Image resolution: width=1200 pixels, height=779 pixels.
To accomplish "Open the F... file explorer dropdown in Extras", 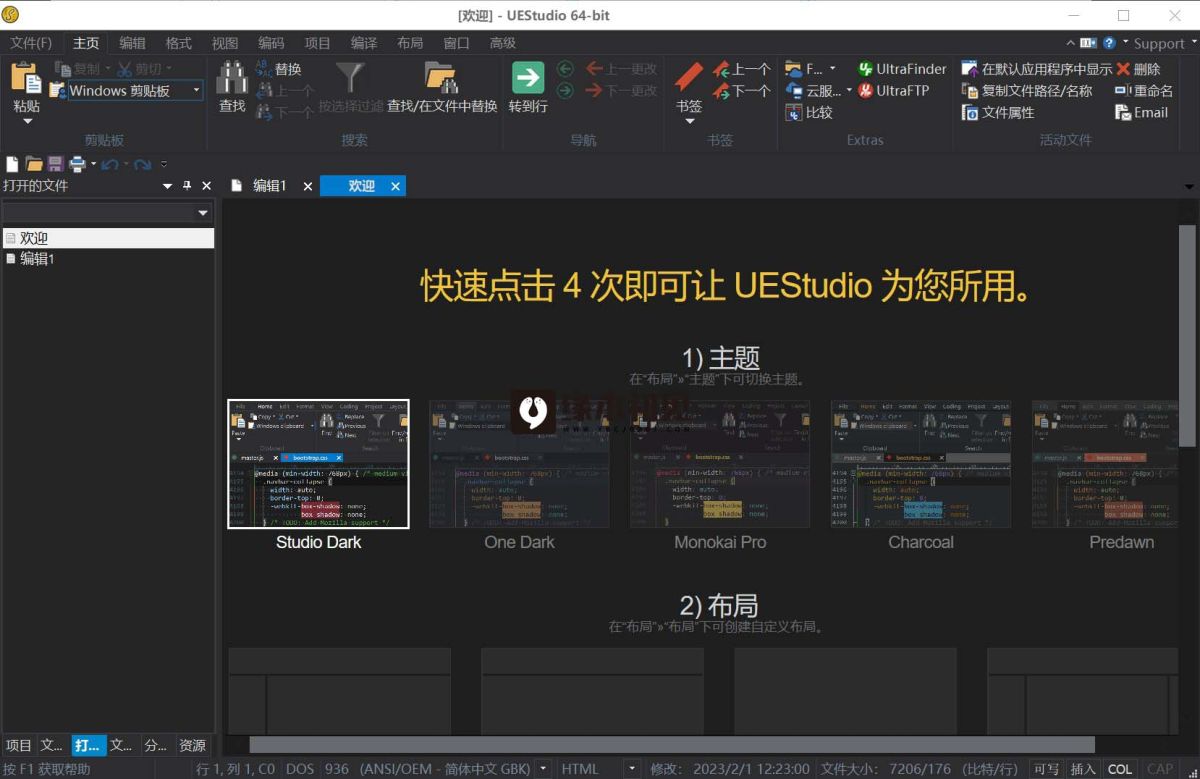I will tap(832, 69).
